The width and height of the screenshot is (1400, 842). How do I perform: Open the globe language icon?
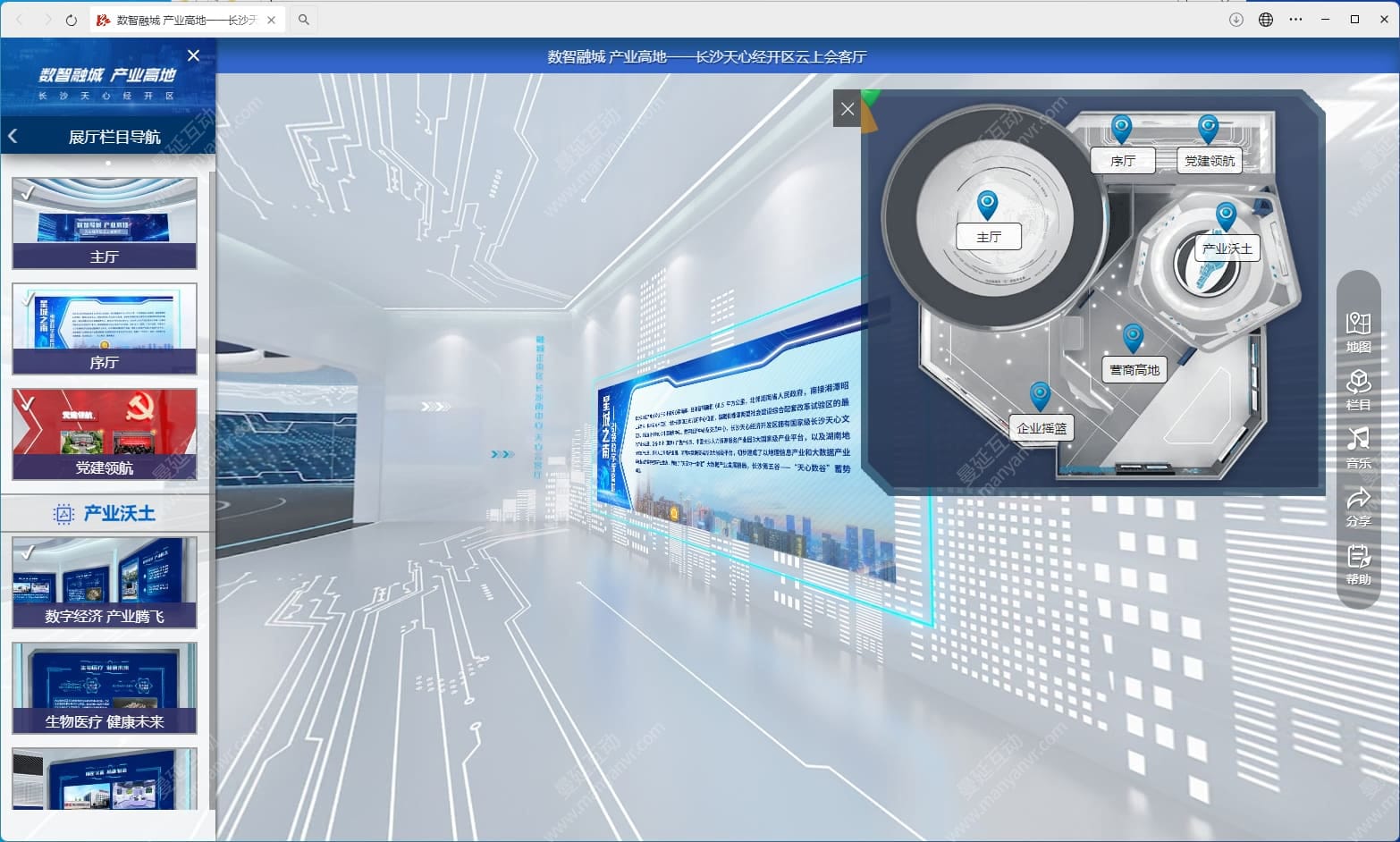coord(1266,20)
